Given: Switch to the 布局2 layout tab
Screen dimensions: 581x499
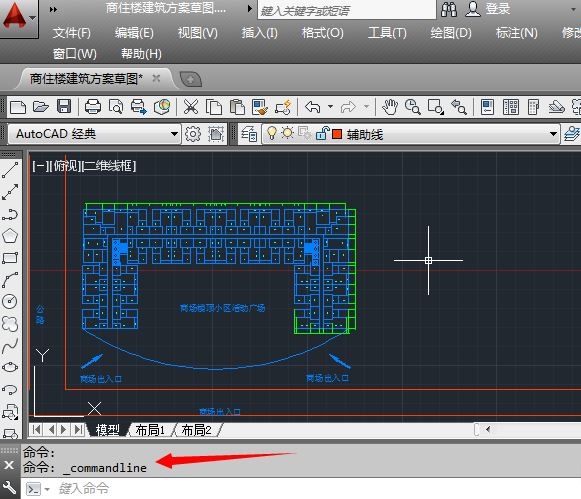Looking at the screenshot, I should [x=196, y=430].
